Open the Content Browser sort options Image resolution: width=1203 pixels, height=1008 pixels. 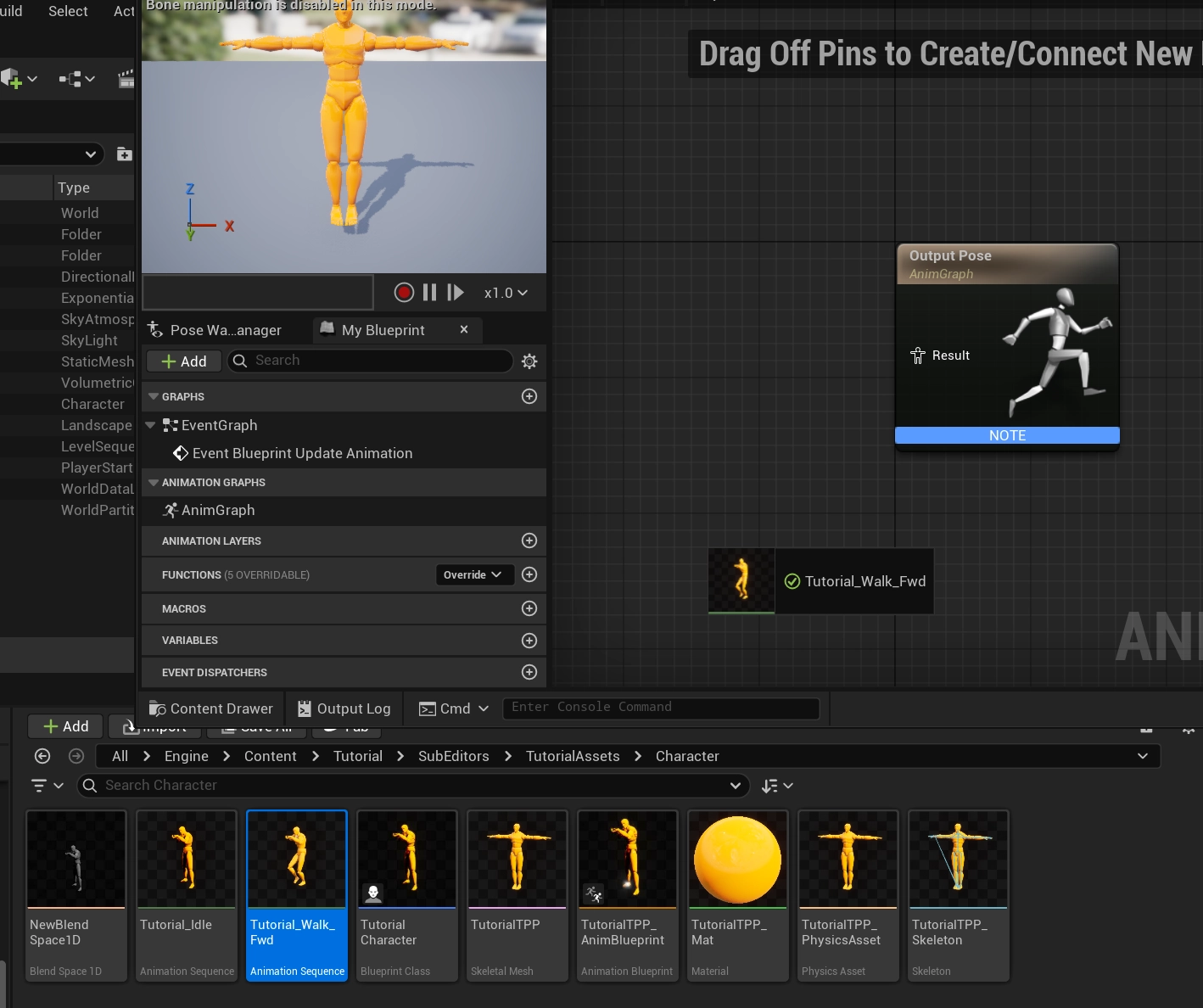pos(776,786)
